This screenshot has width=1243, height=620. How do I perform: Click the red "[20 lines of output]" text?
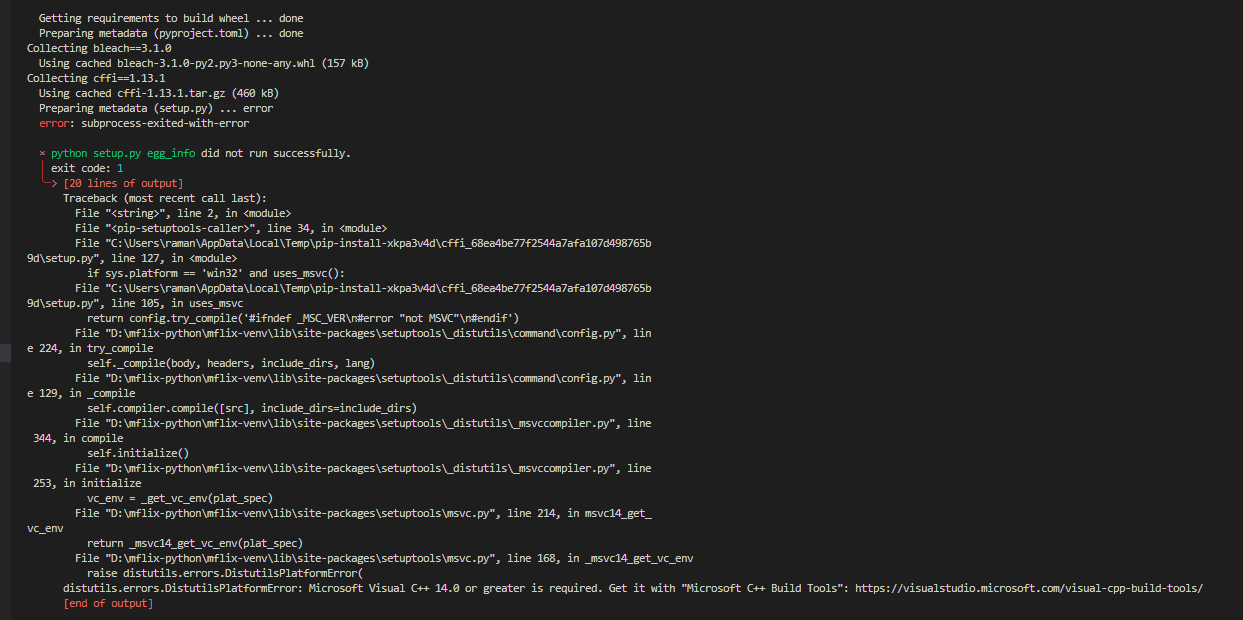pyautogui.click(x=123, y=183)
